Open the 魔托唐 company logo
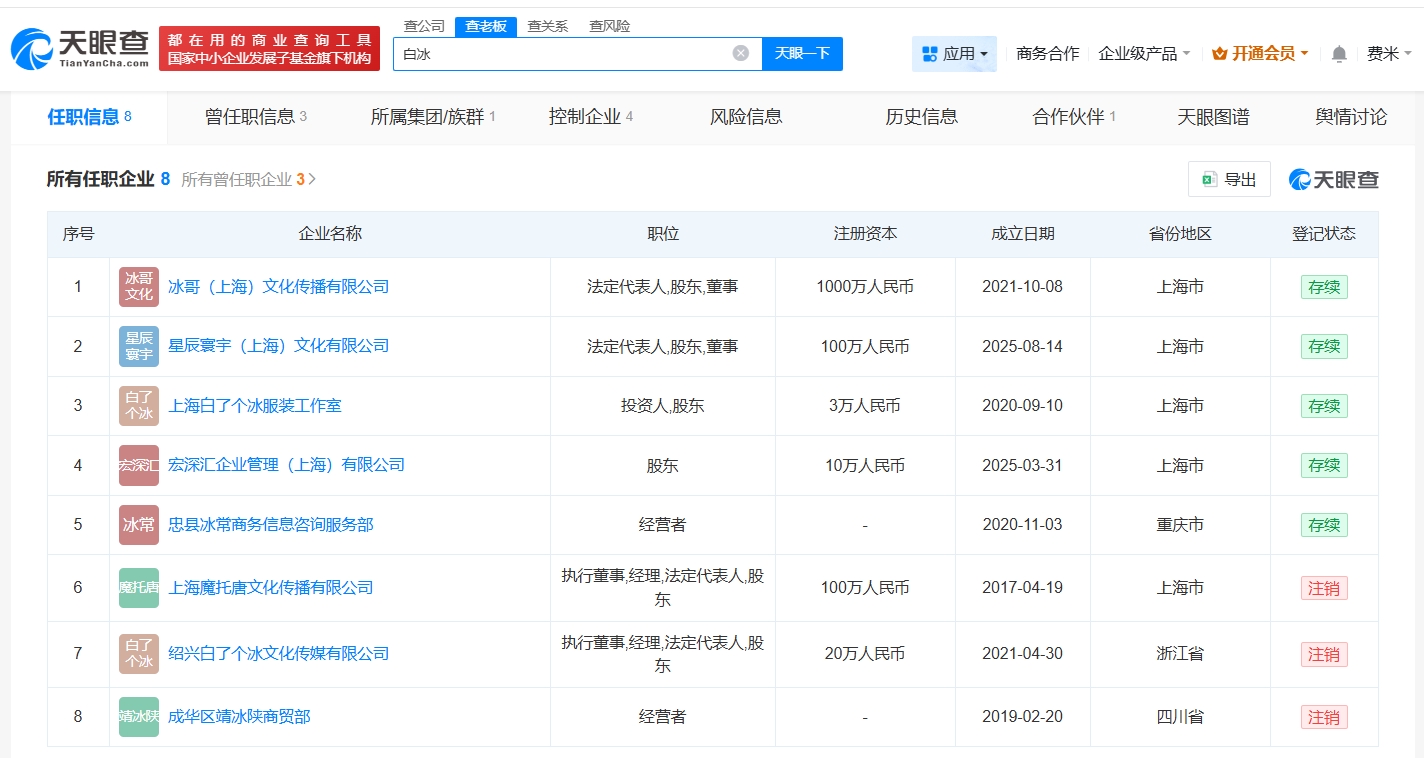Screen dimensions: 1424x758 point(139,588)
